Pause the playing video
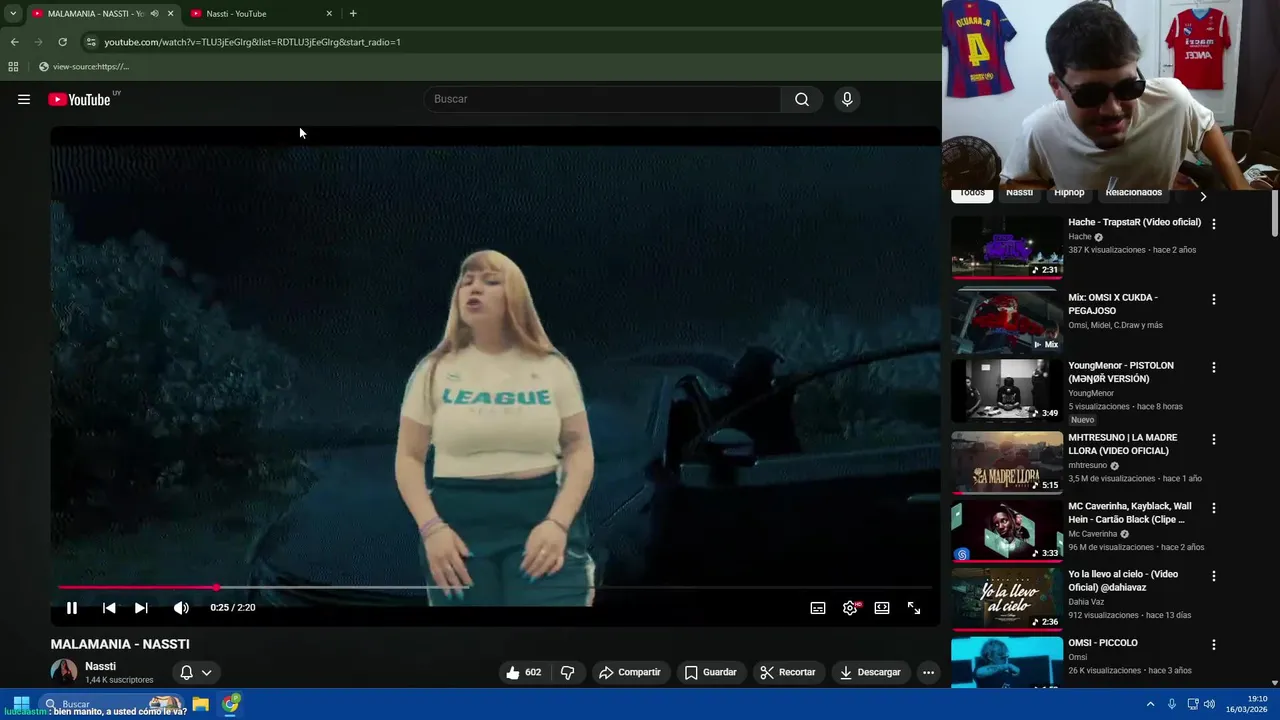Screen dimensions: 1280x720 [x=72, y=608]
